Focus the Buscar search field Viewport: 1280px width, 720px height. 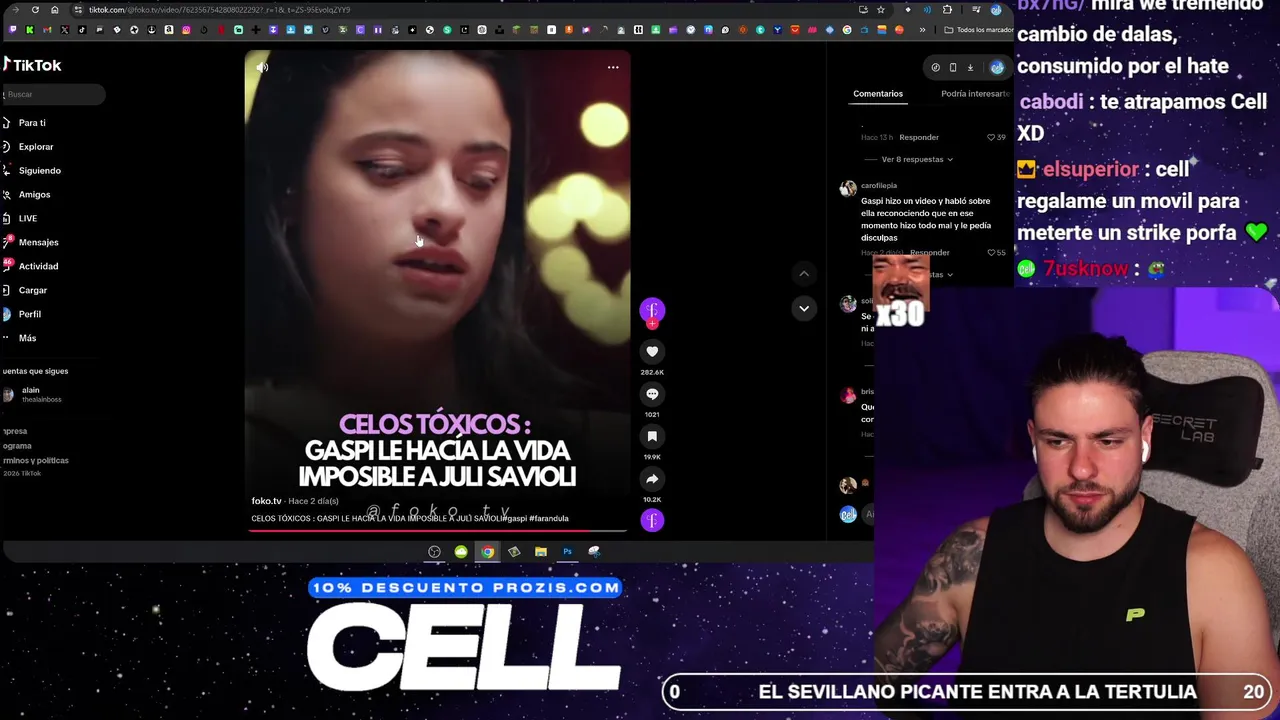pyautogui.click(x=53, y=94)
